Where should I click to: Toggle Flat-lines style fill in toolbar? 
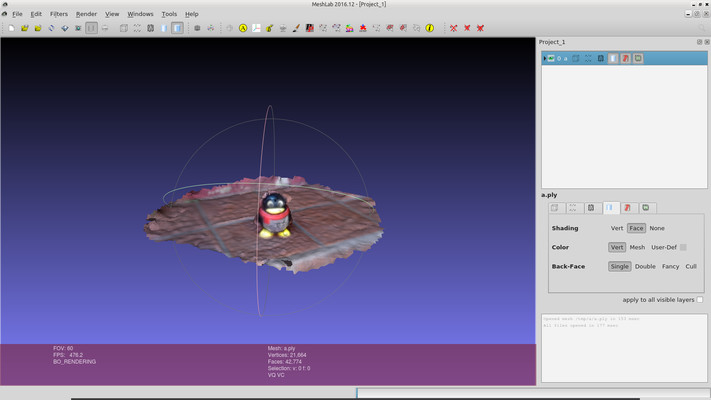click(164, 28)
